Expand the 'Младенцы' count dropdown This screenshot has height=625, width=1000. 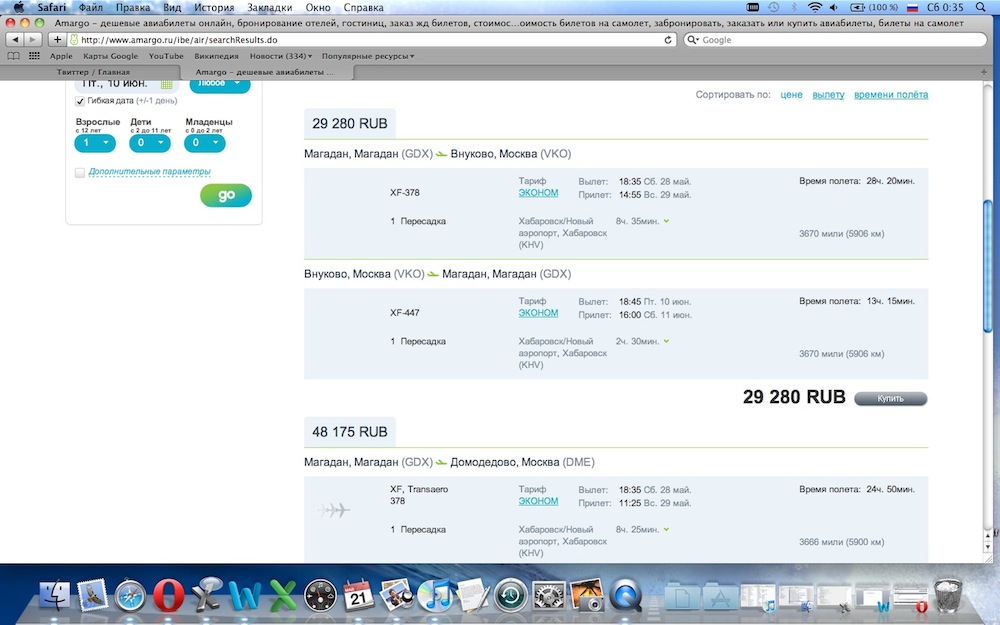(x=205, y=143)
